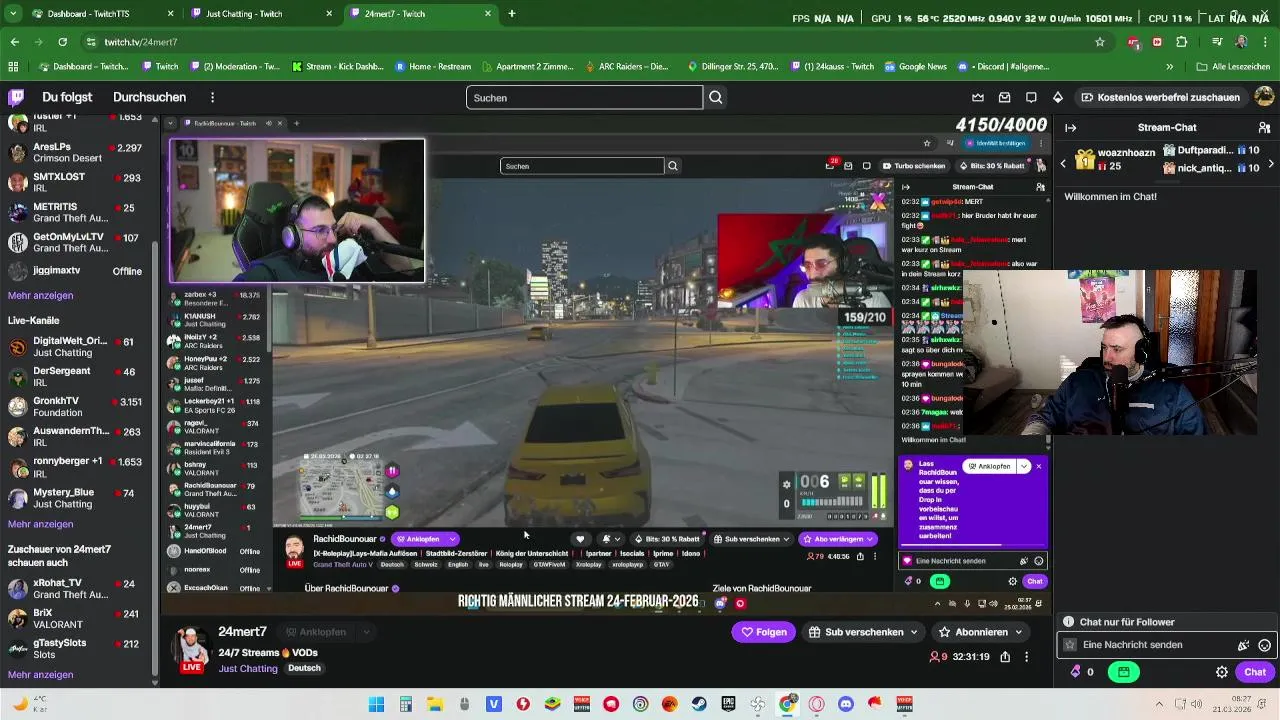1280x720 pixels.
Task: Click the purple Chat send button
Action: 1255,672
